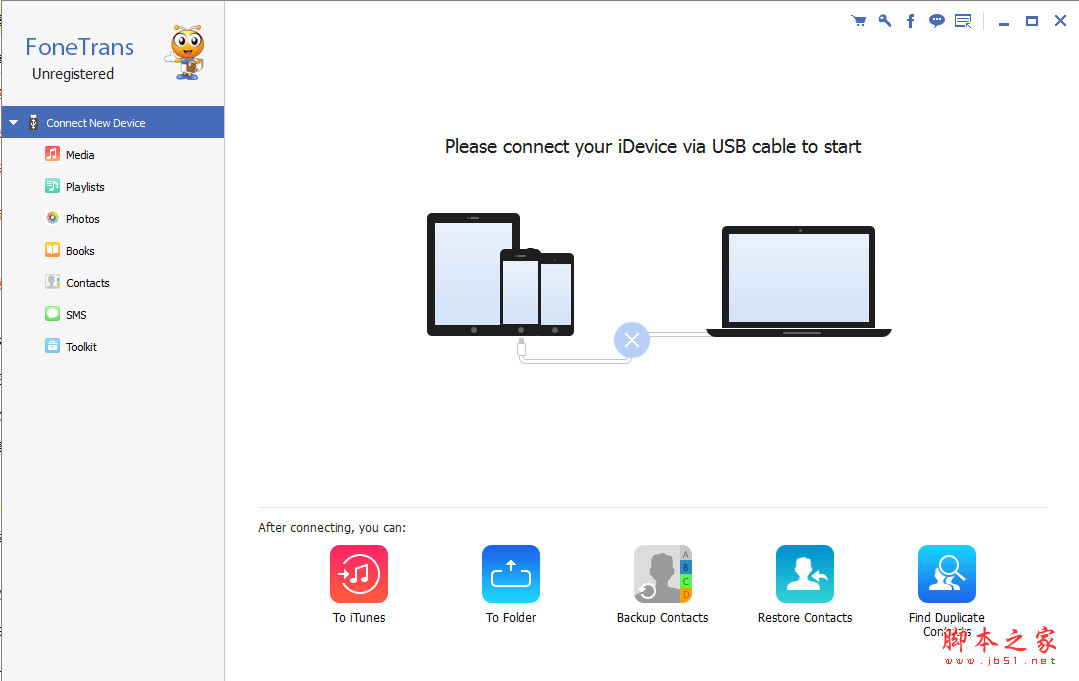Click the blue Toolkit briefcase icon
The image size is (1079, 681).
[52, 345]
